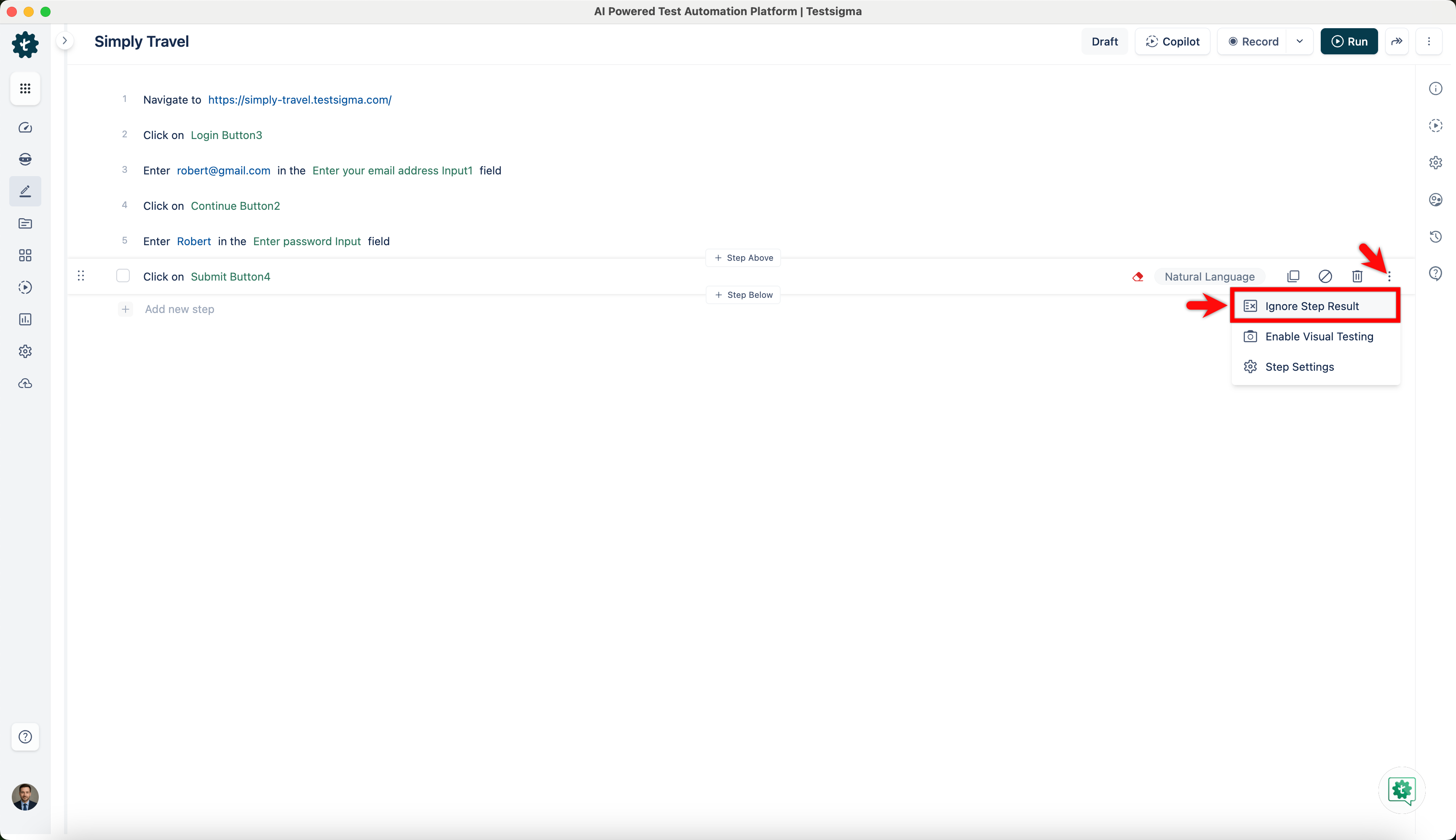The image size is (1456, 840).
Task: Click the cloud upload sidebar icon
Action: pos(25,384)
